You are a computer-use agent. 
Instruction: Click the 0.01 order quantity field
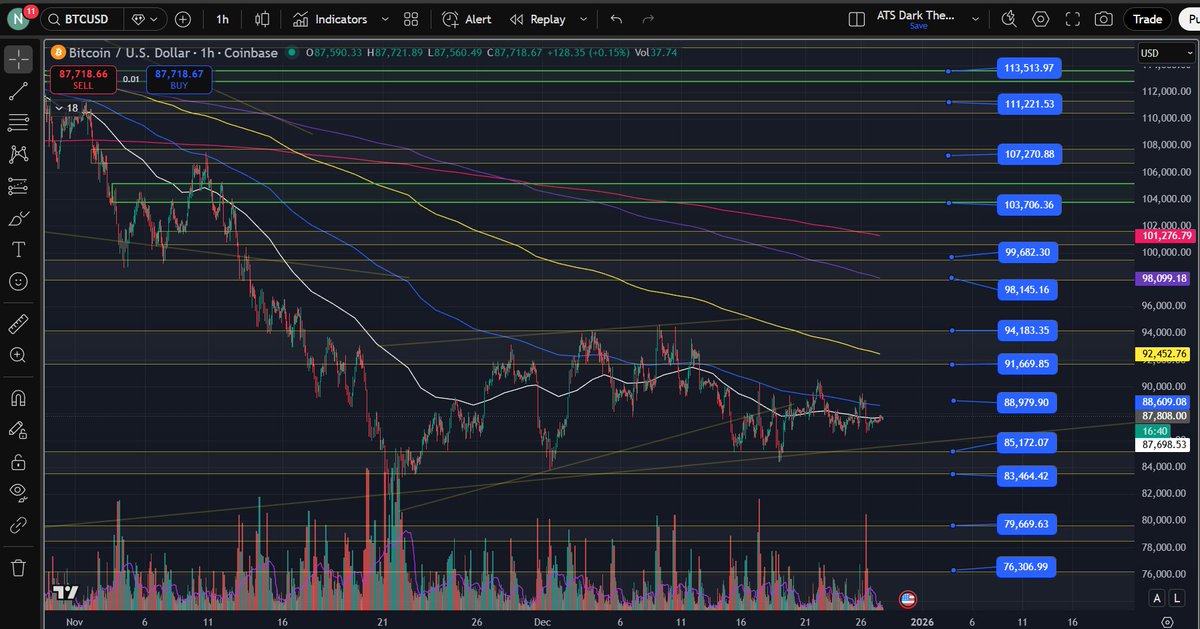pos(131,79)
